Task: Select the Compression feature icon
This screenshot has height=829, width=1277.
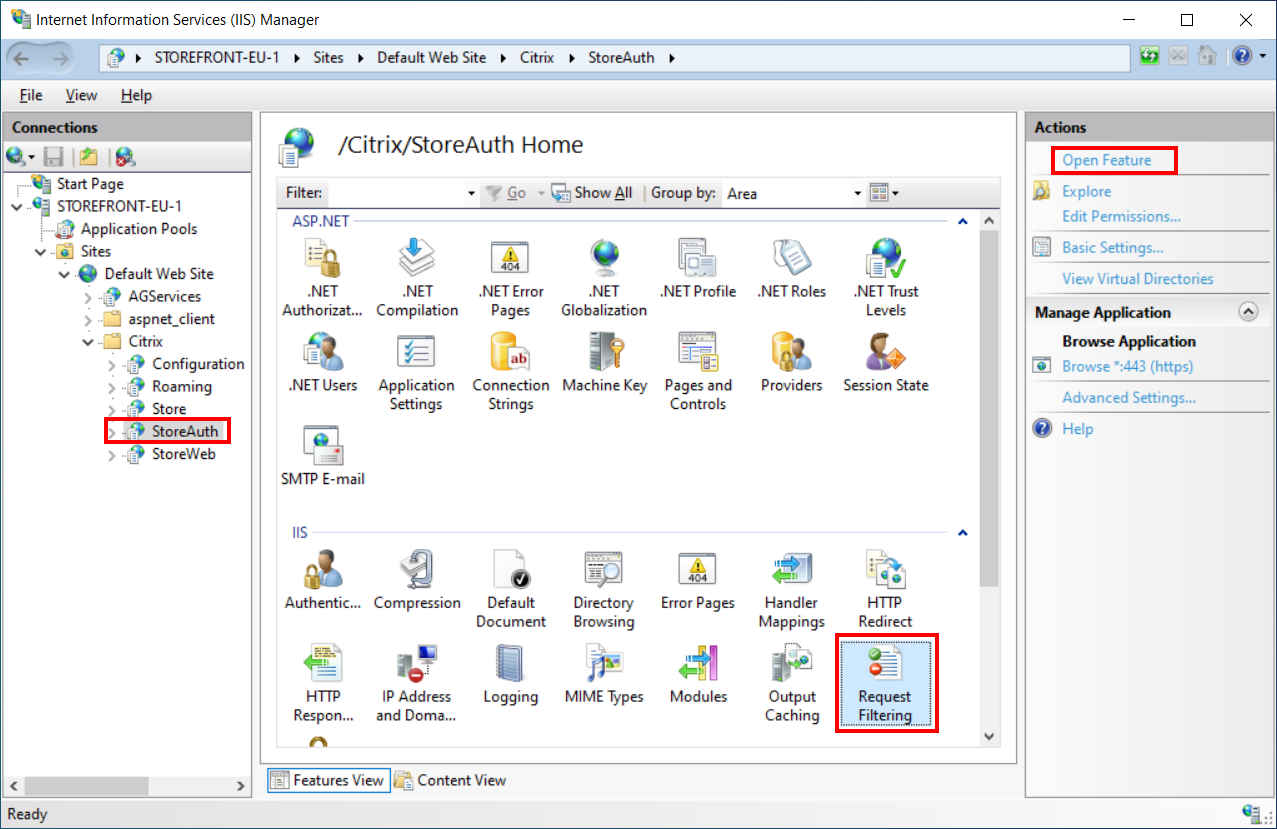Action: [417, 581]
